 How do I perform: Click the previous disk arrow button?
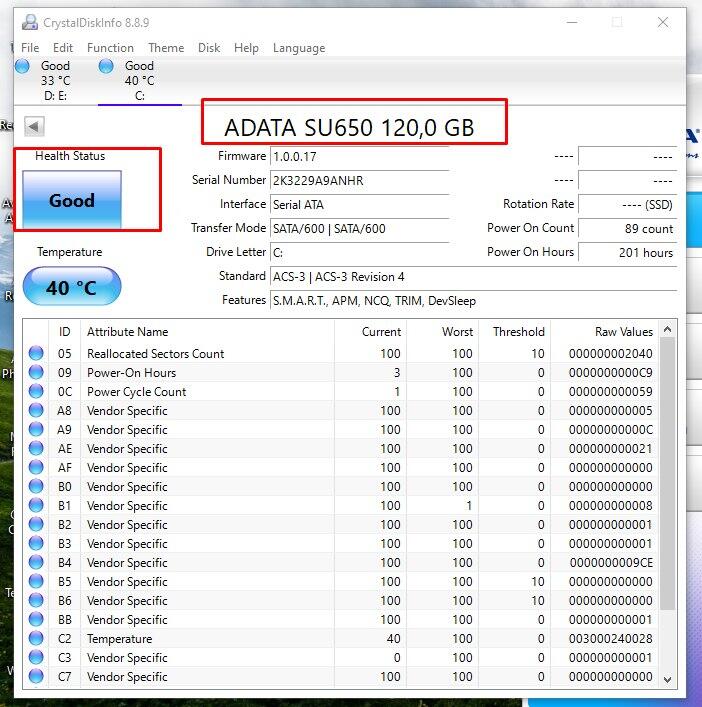point(34,127)
